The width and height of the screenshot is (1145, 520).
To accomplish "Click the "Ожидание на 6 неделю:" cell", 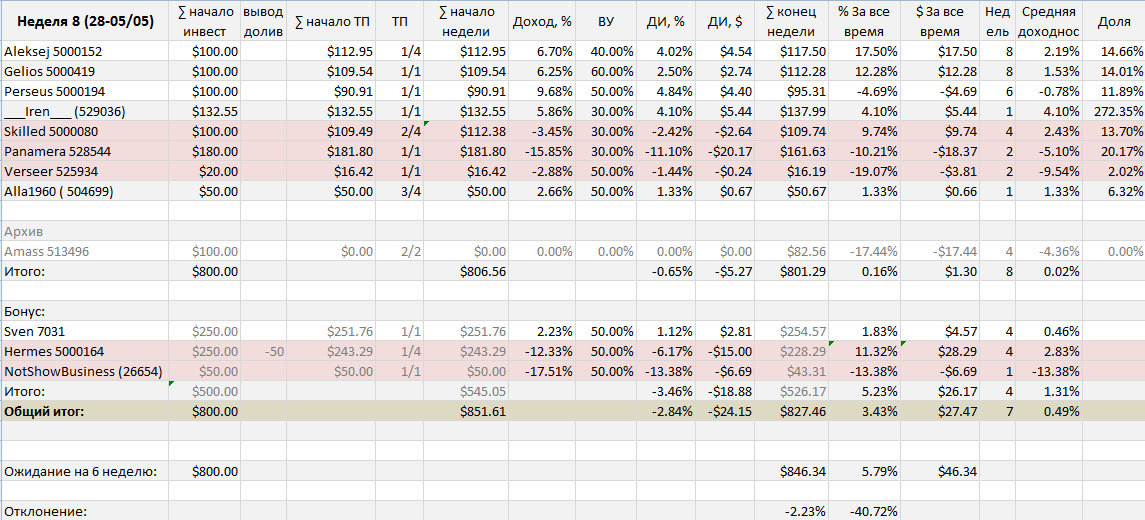I will point(80,471).
